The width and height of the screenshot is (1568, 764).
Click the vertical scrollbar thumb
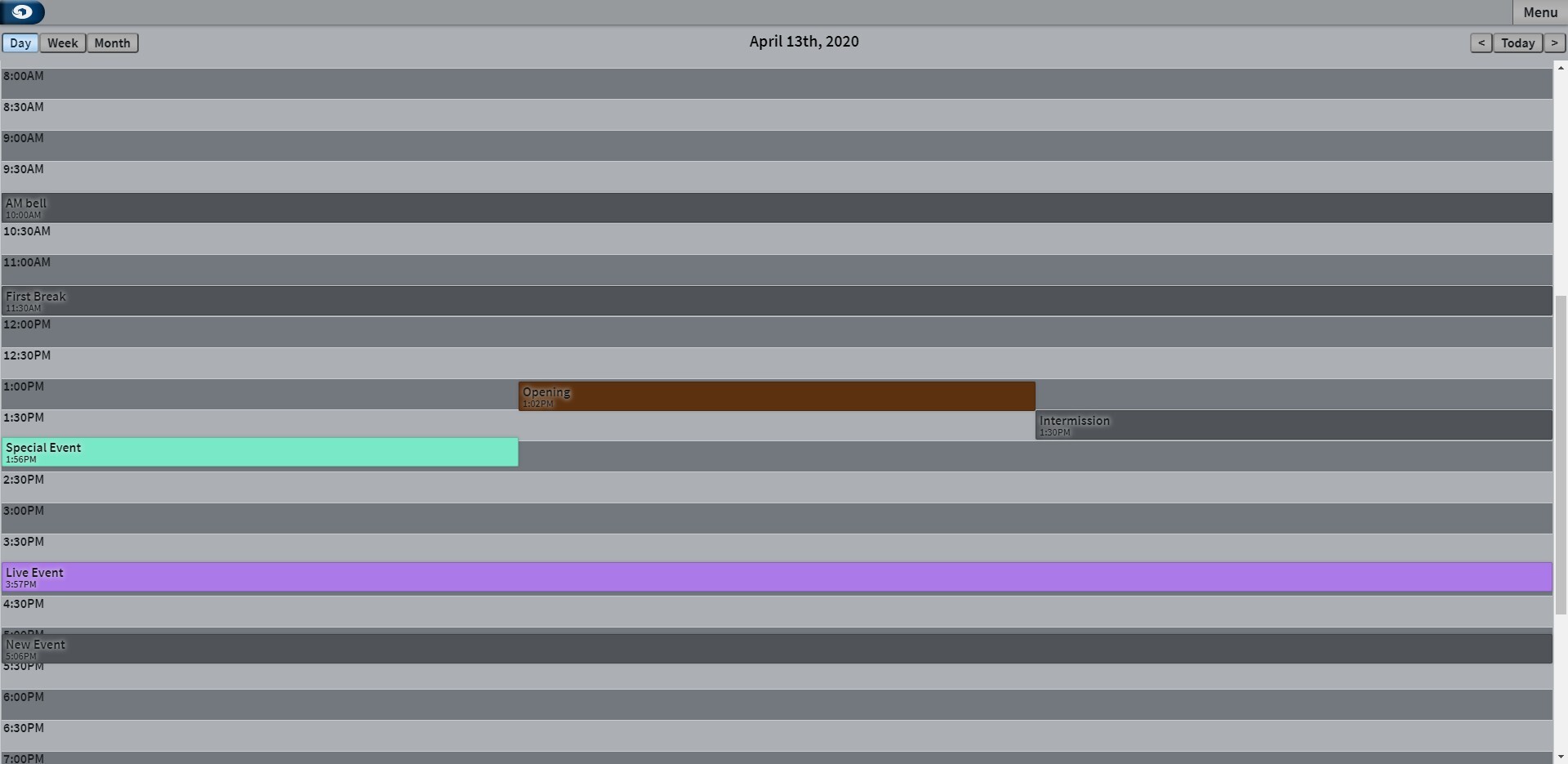[1561, 453]
